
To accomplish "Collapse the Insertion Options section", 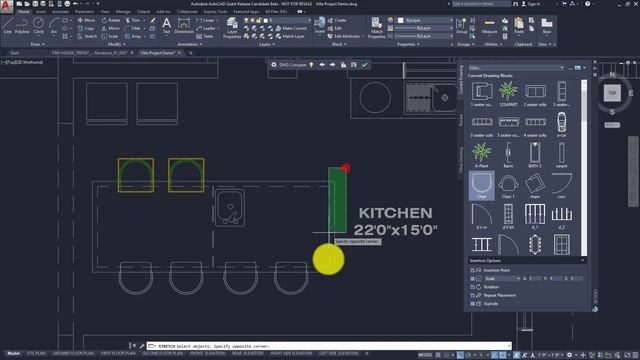I will [x=582, y=260].
